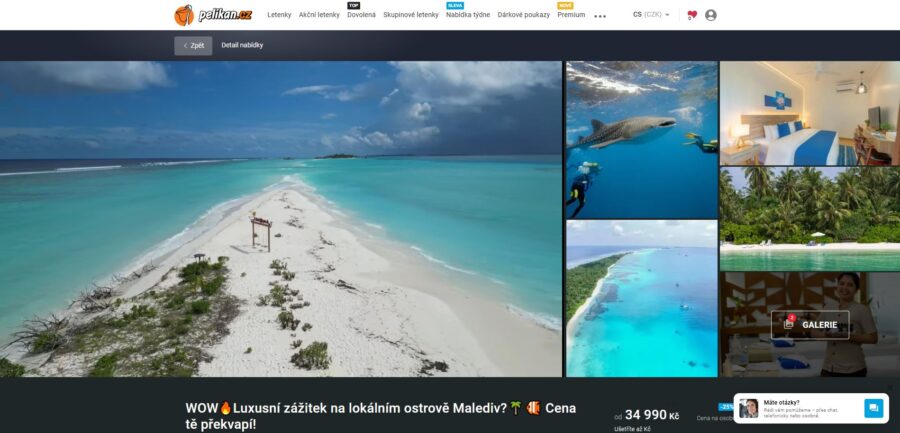Open the Dovolená menu item
Viewport: 900px width, 433px height.
point(361,15)
